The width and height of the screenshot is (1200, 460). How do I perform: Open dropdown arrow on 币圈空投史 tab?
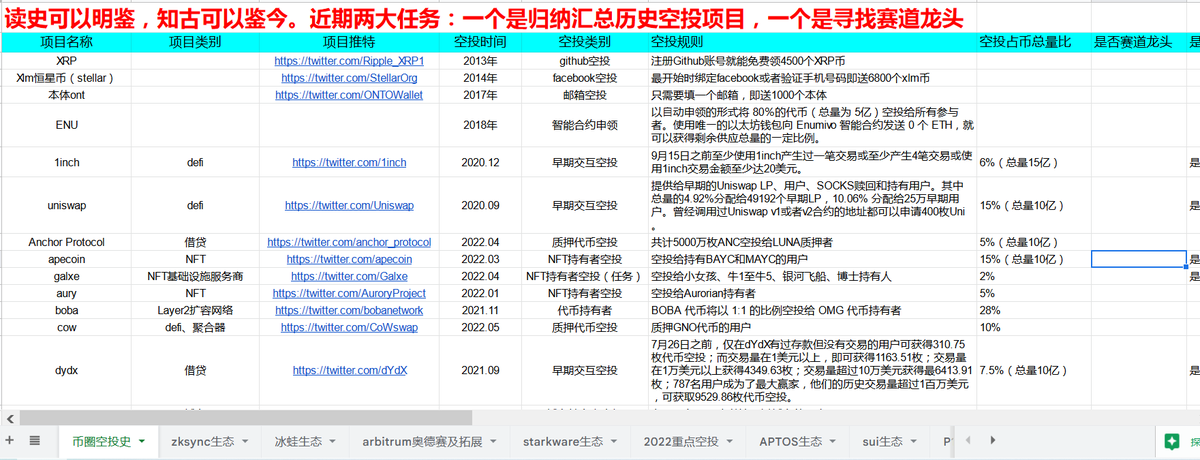click(x=142, y=441)
